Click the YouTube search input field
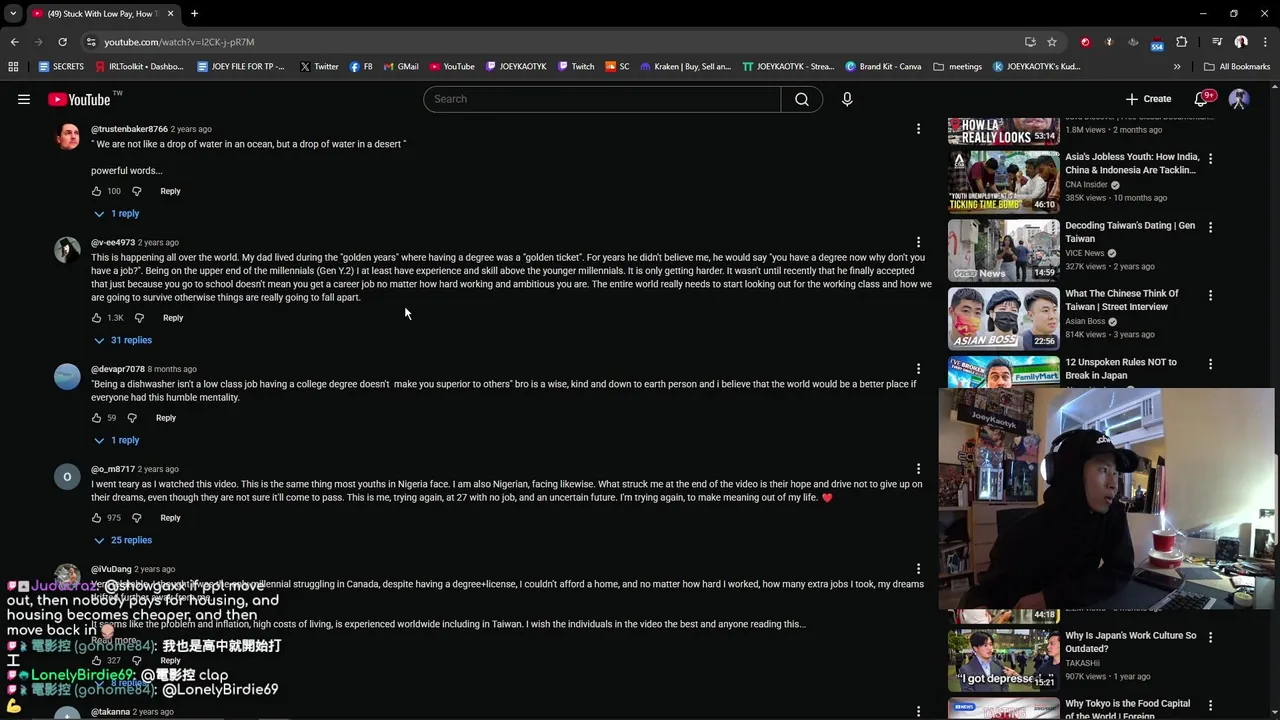This screenshot has height=720, width=1280. [602, 99]
